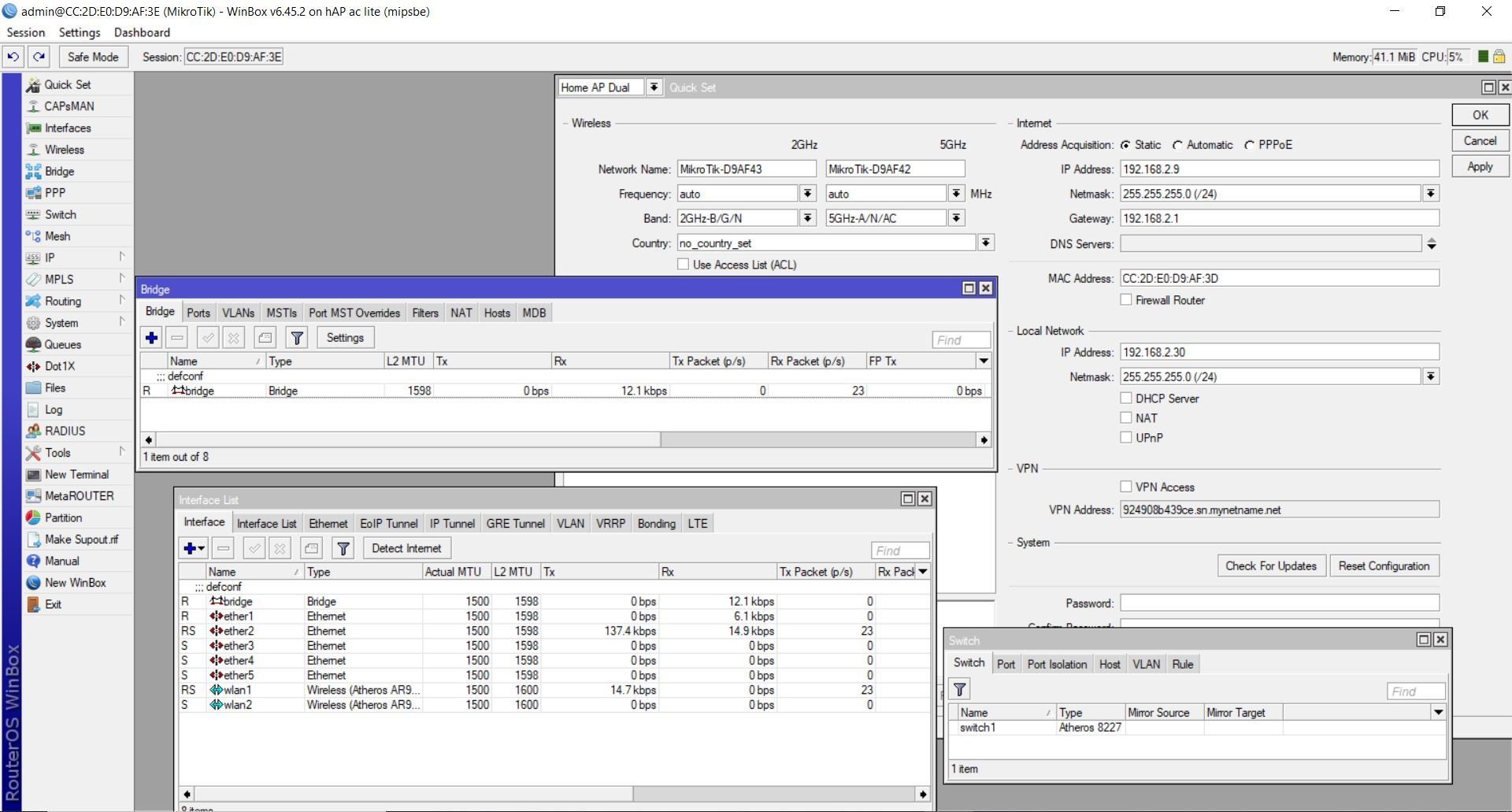Click the Gateway input field
This screenshot has height=812, width=1512.
(x=1279, y=218)
